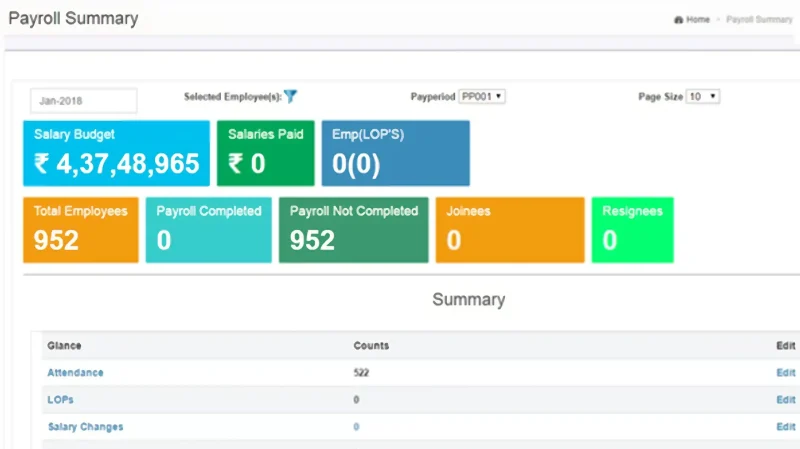Open the Salary Changes link
The image size is (800, 449).
(x=85, y=427)
